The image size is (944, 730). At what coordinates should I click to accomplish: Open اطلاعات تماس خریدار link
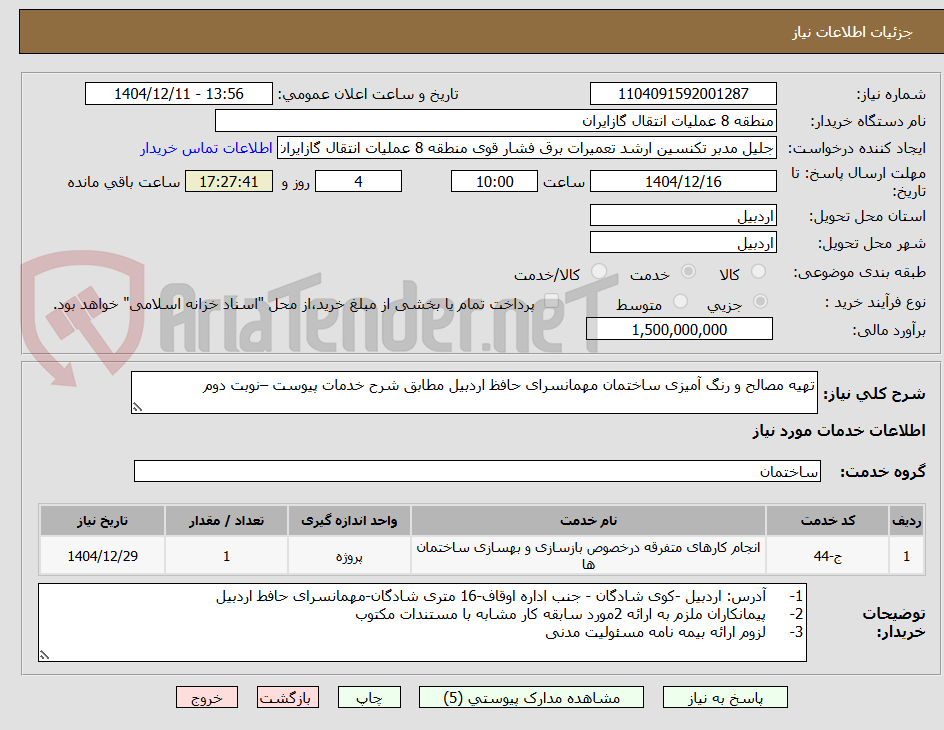click(x=206, y=149)
